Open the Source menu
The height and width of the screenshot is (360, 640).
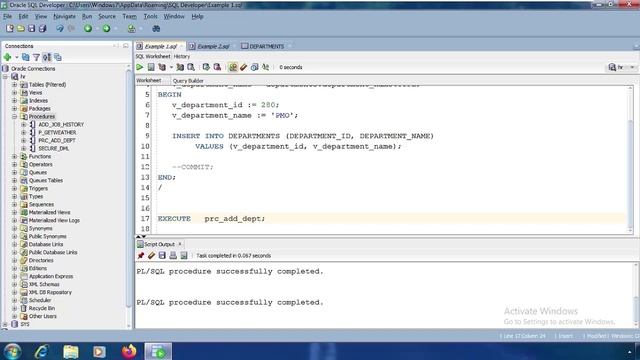[x=107, y=17]
